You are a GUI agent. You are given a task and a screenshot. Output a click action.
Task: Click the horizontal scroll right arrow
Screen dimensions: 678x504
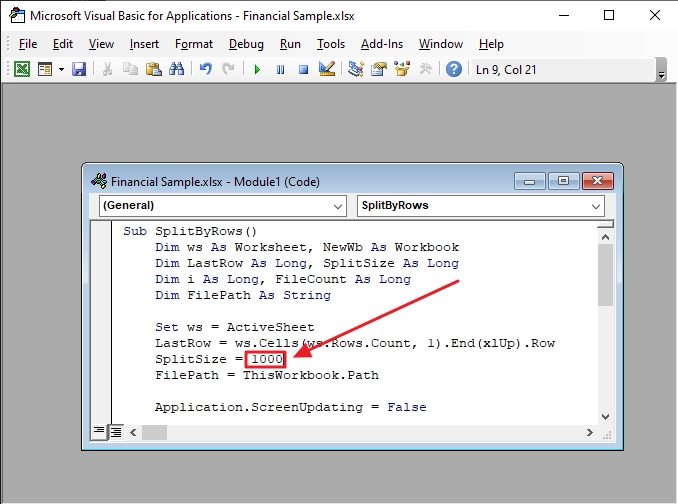[589, 432]
